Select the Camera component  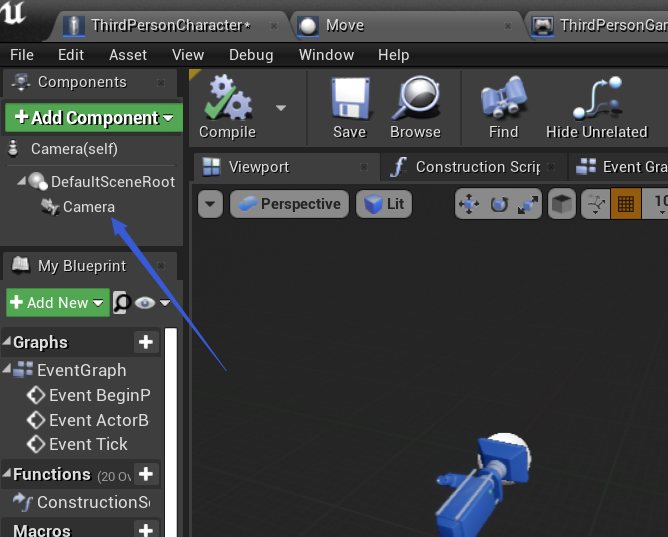[89, 207]
